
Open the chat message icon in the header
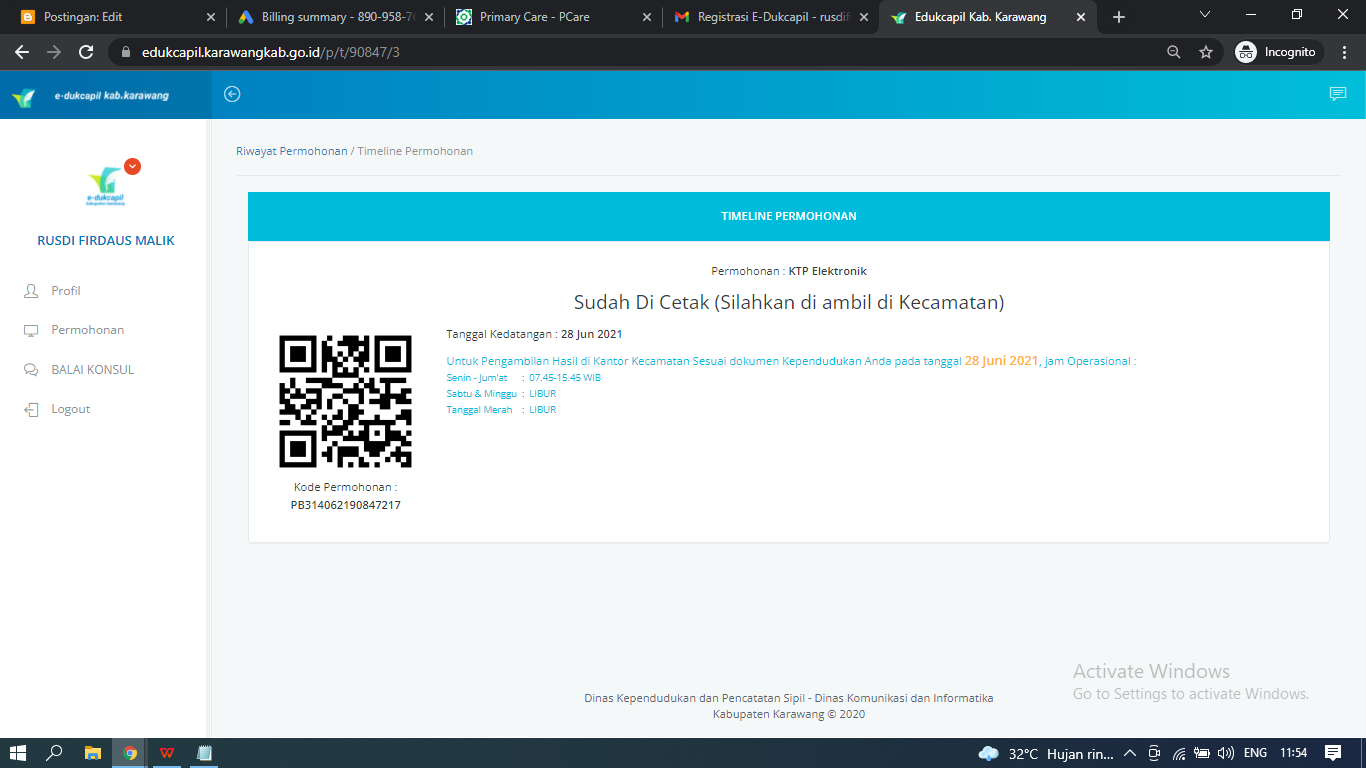1337,94
